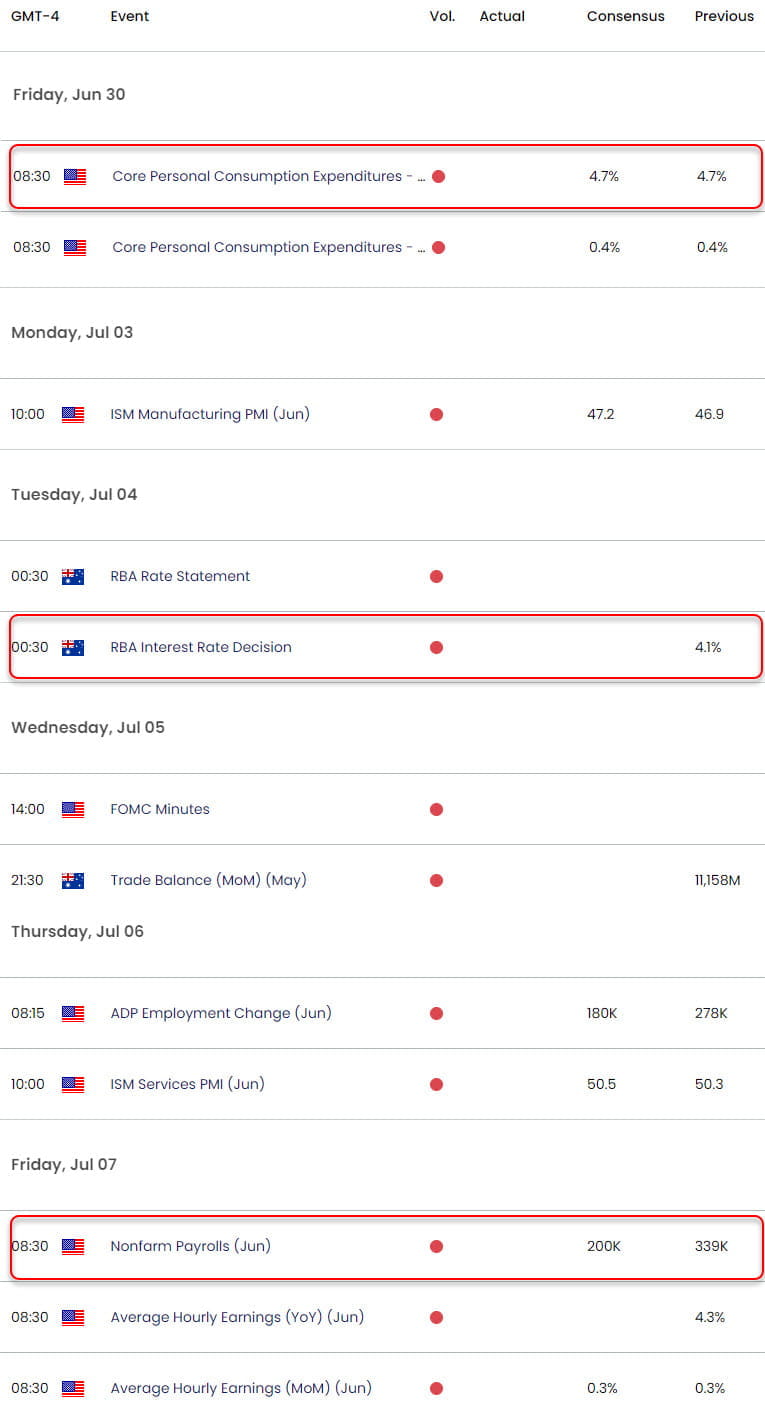
Task: Click the Actual column header
Action: [502, 16]
